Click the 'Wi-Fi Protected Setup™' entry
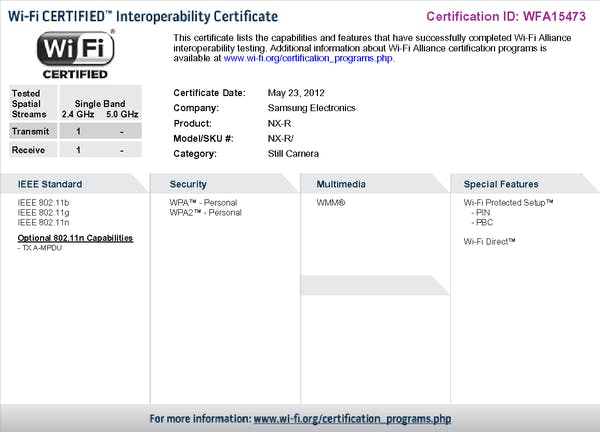 point(508,203)
